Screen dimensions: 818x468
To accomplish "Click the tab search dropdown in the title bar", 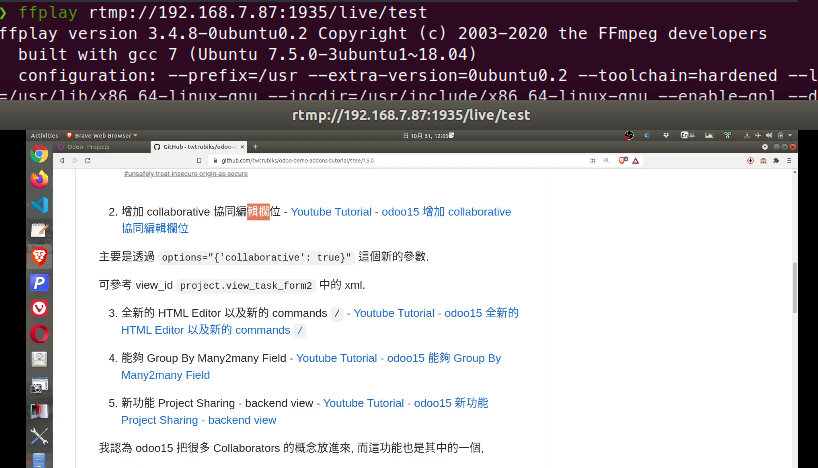I will click(765, 147).
